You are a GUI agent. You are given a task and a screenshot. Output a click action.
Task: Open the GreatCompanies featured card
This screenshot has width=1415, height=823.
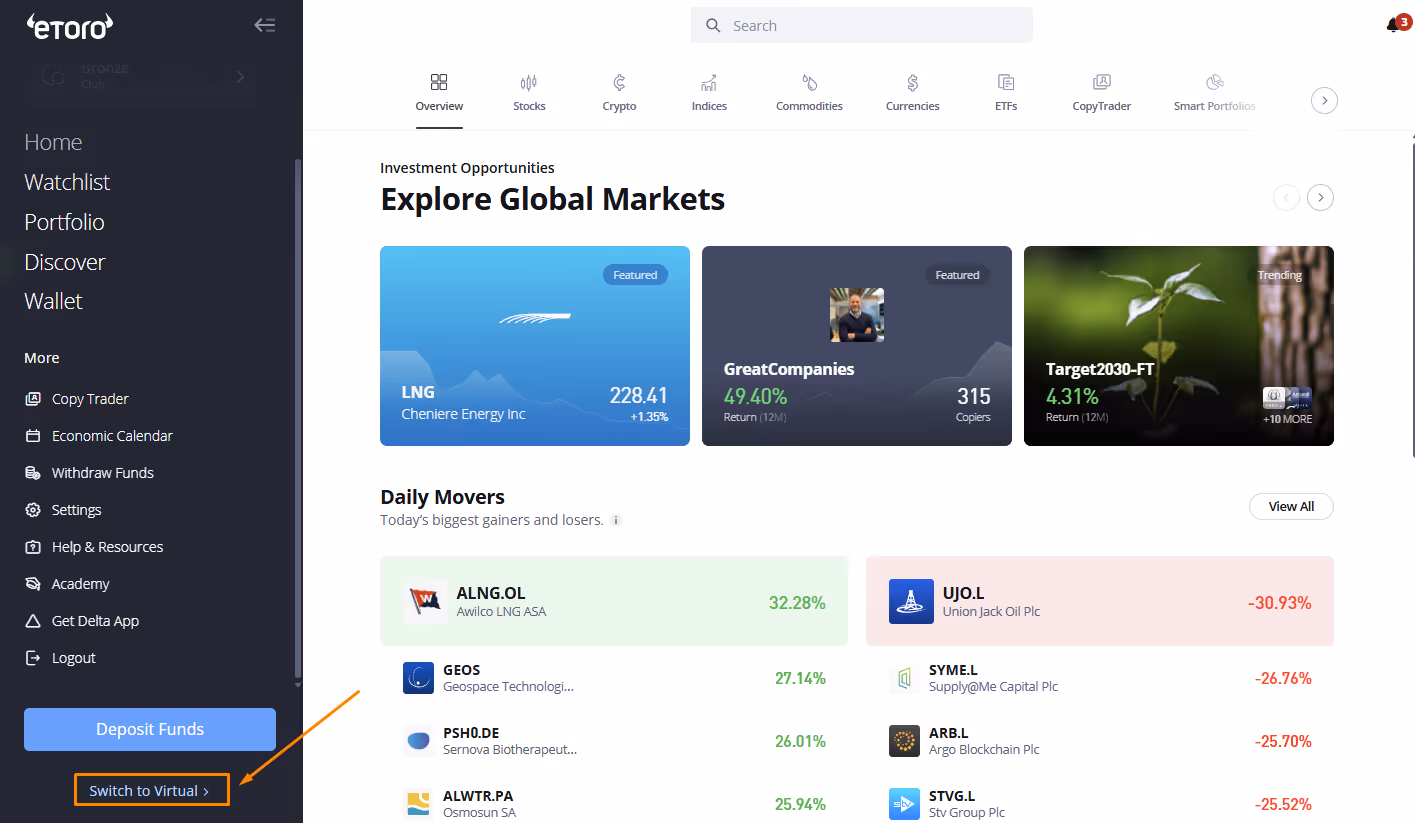pyautogui.click(x=857, y=346)
